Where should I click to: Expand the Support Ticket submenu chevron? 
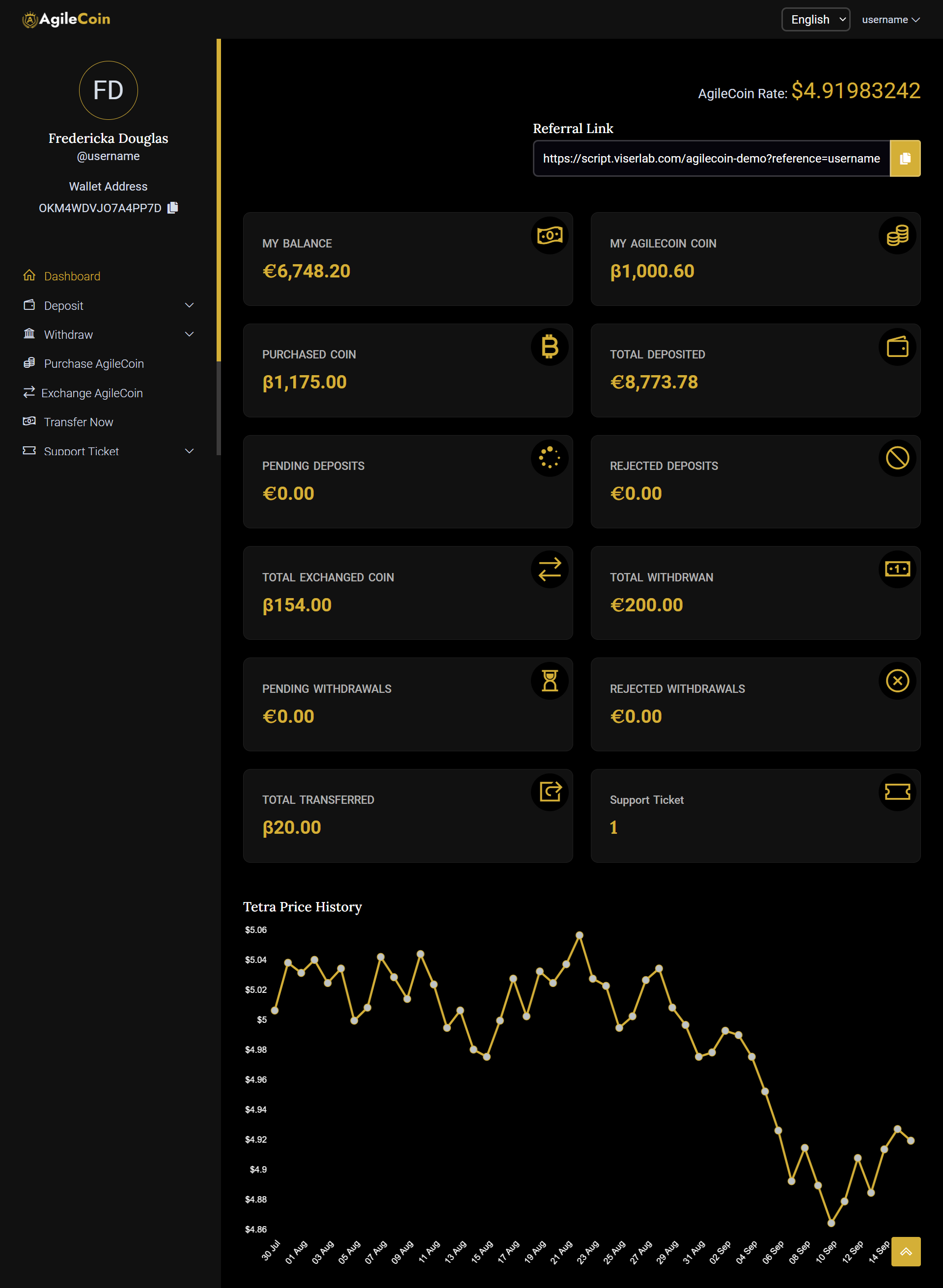click(190, 451)
